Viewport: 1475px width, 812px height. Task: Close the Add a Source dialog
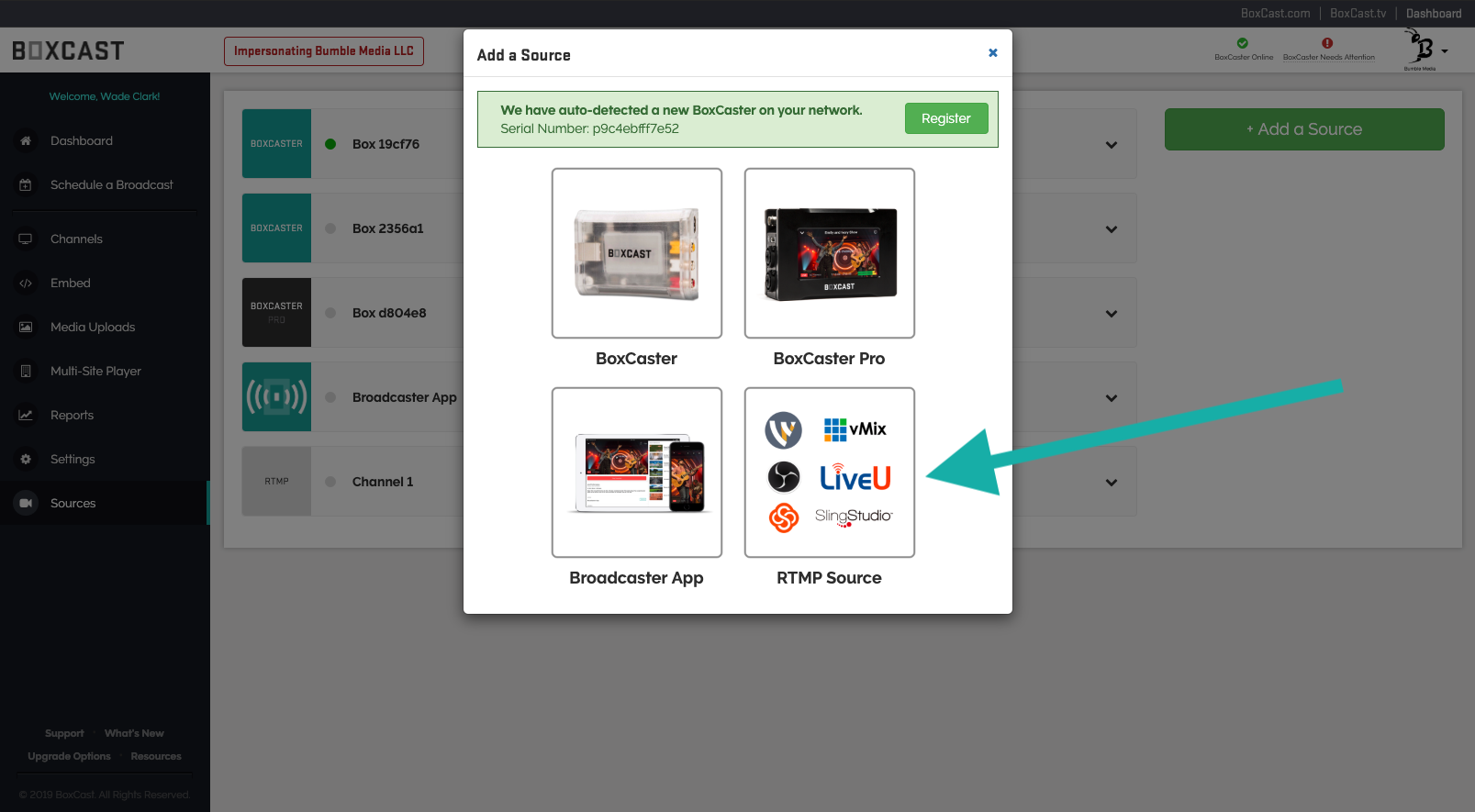point(992,53)
